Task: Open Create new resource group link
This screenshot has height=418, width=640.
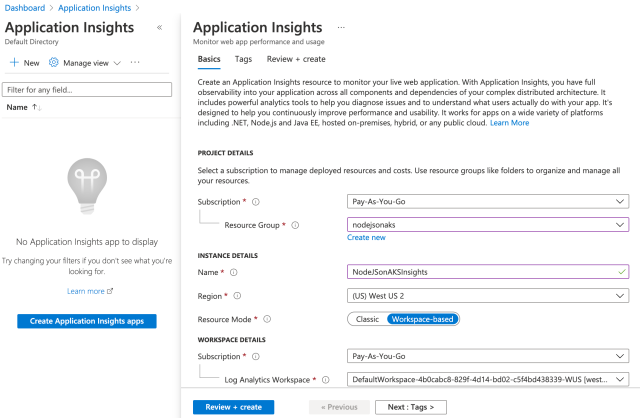Action: pyautogui.click(x=366, y=238)
